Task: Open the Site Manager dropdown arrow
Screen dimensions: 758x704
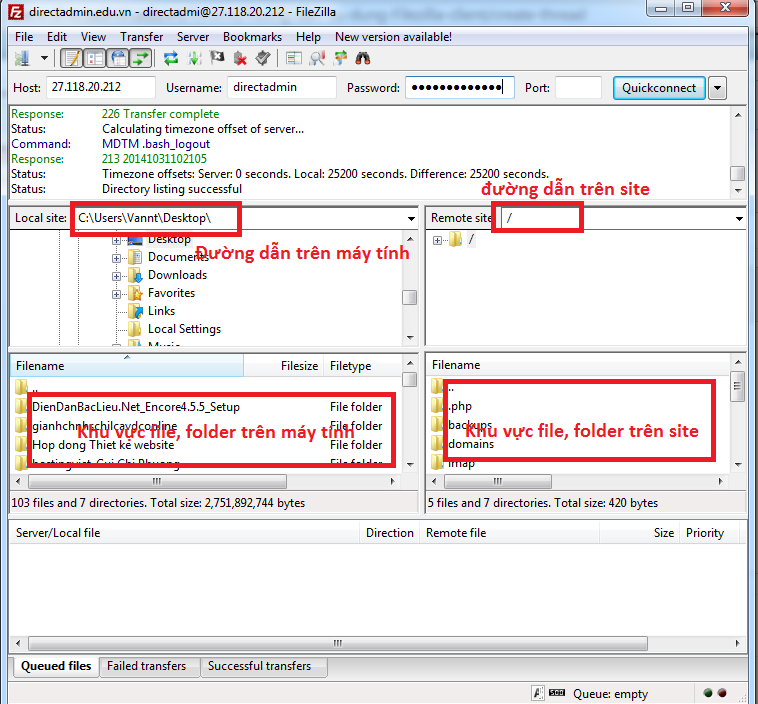Action: pyautogui.click(x=44, y=59)
